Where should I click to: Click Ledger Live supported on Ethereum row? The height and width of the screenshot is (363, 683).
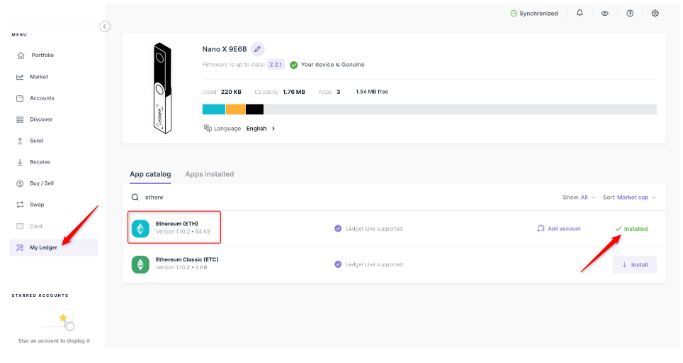tap(369, 229)
